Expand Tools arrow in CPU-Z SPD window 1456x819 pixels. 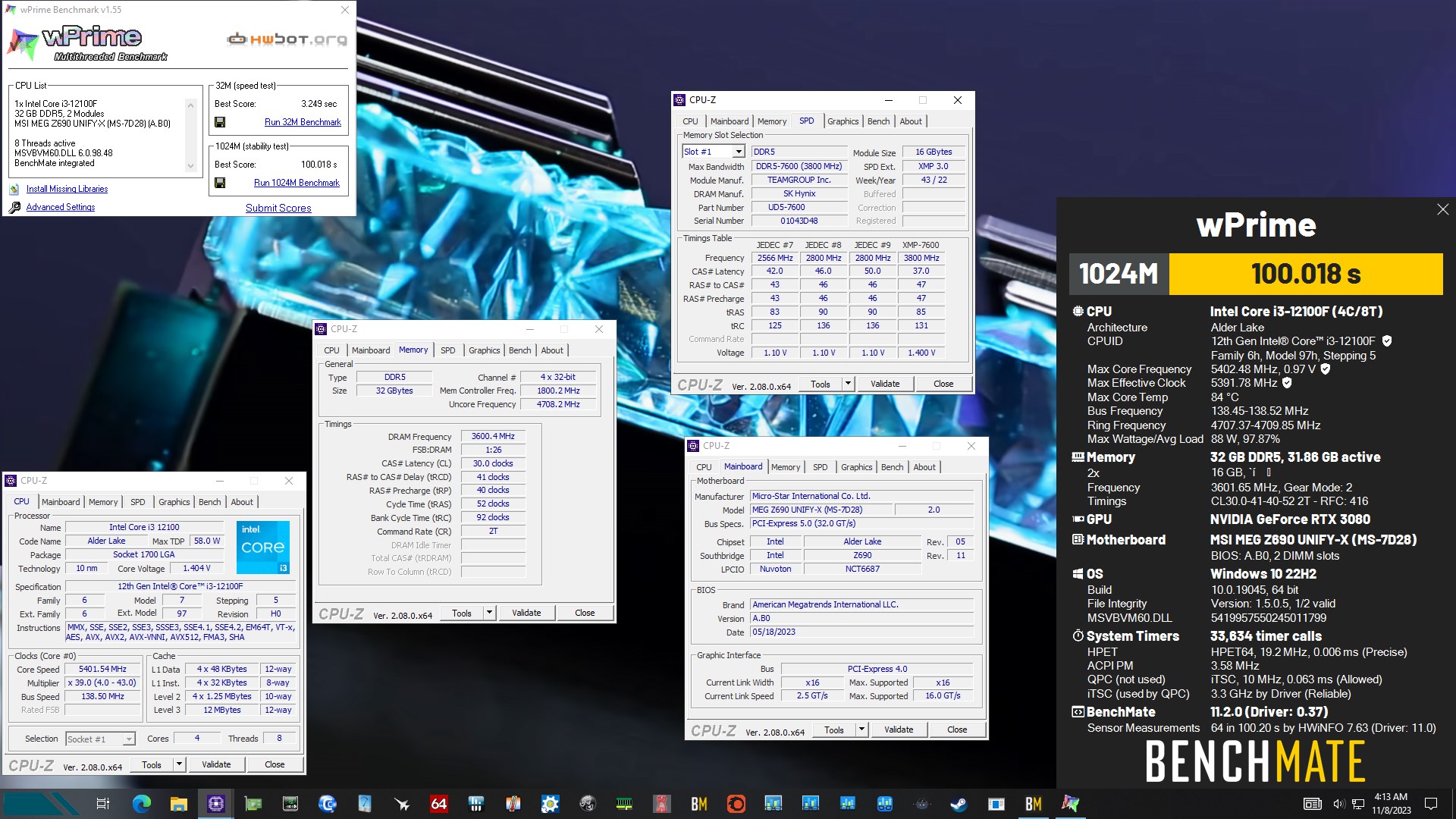[848, 384]
